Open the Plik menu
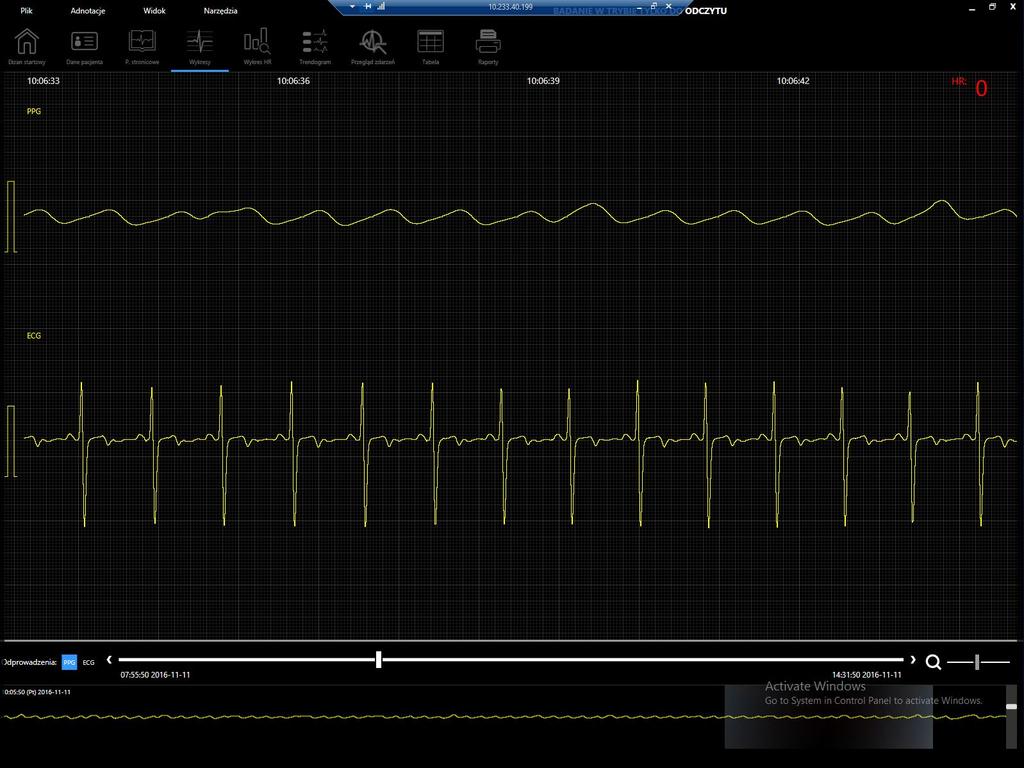1024x768 pixels. coord(26,10)
